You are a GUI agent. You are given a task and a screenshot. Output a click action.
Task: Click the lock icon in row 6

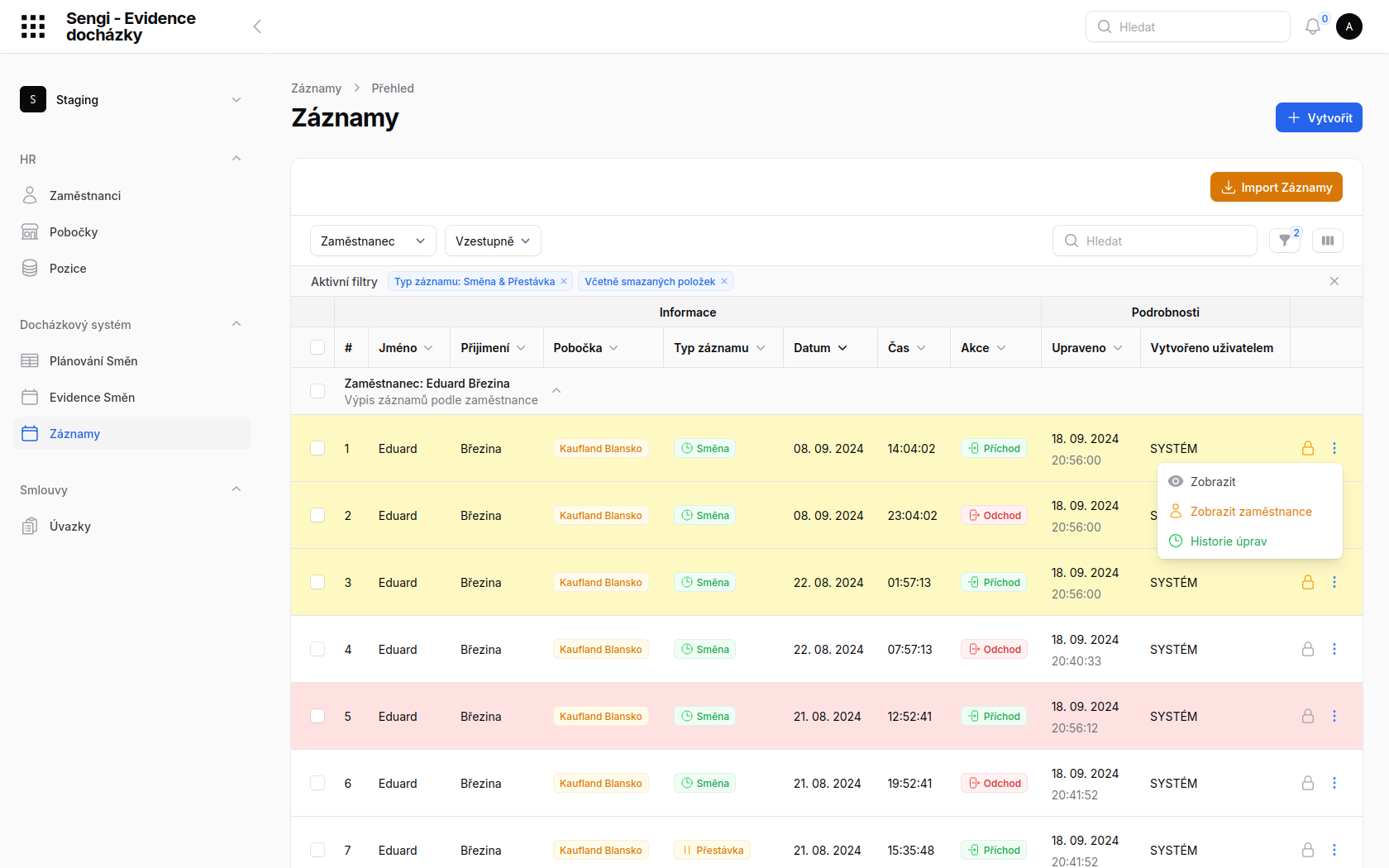tap(1308, 783)
